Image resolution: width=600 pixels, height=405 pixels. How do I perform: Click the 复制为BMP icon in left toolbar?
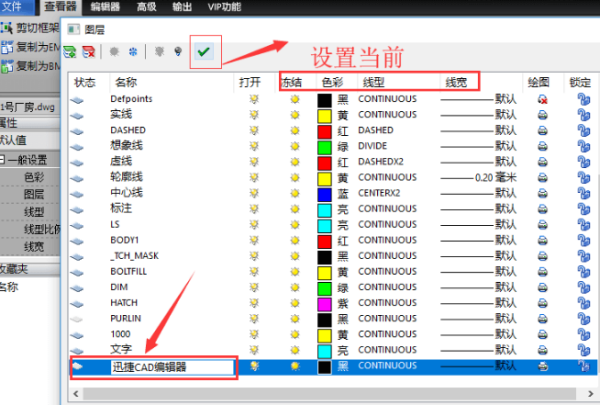[x=7, y=66]
